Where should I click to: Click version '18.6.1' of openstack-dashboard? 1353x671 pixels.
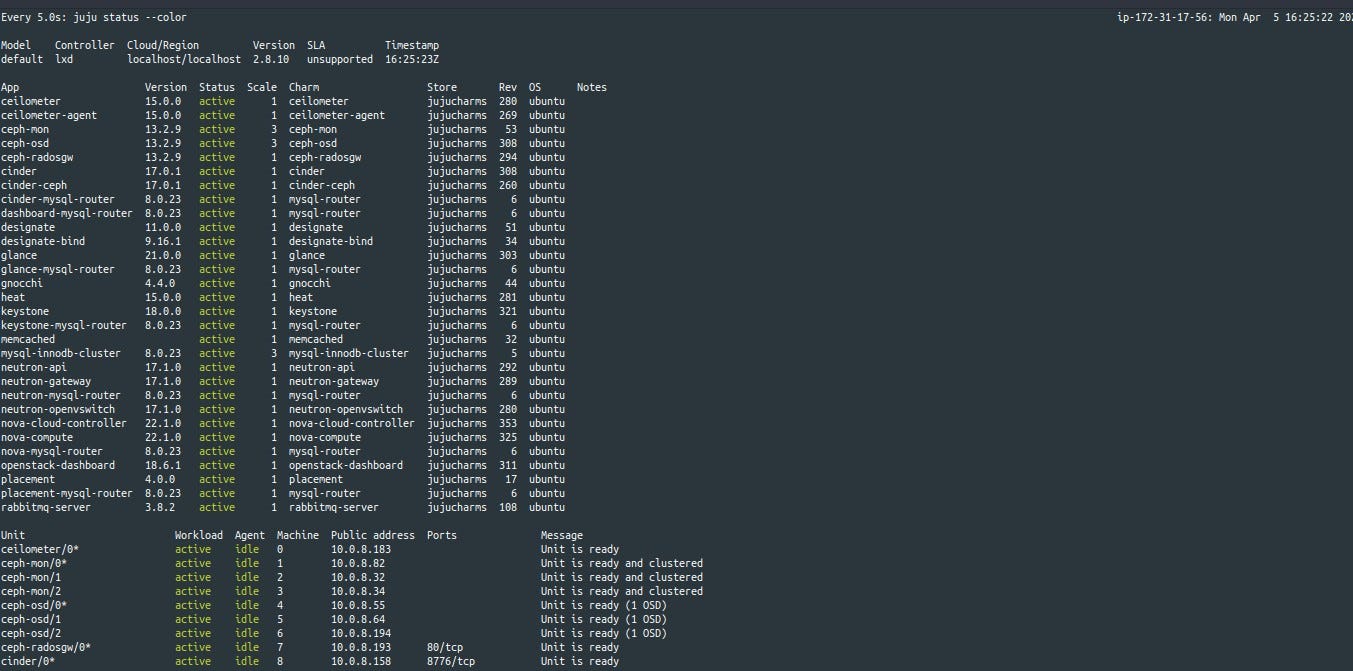click(163, 465)
